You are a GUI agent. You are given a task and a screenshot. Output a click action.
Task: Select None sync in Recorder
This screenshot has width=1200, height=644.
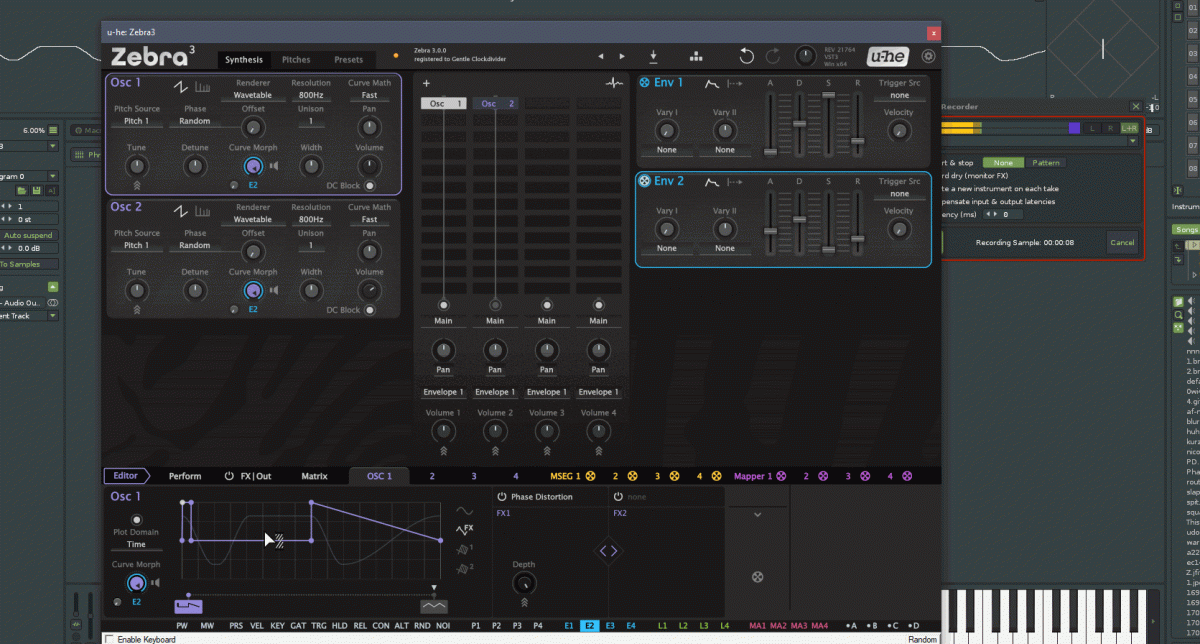[1003, 162]
